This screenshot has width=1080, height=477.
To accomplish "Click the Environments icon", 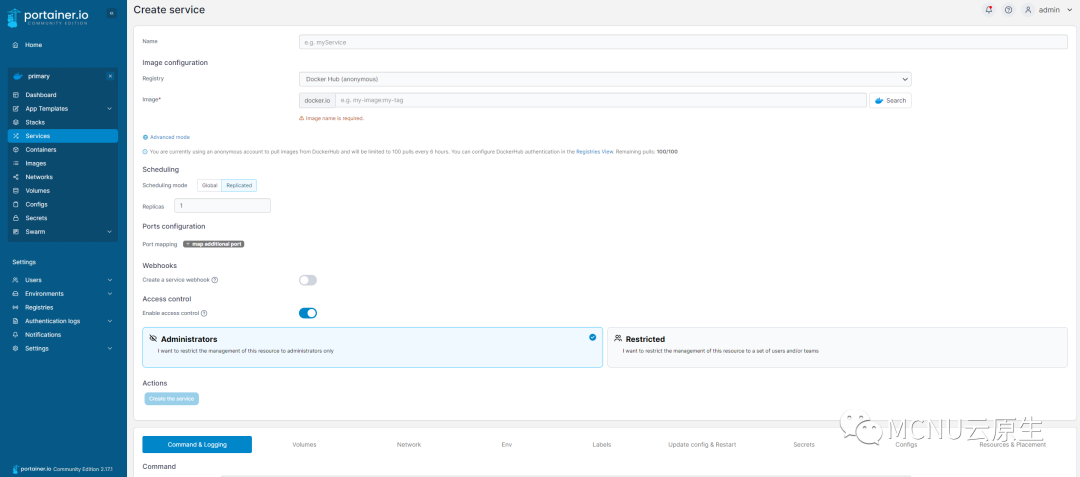I will [15, 294].
